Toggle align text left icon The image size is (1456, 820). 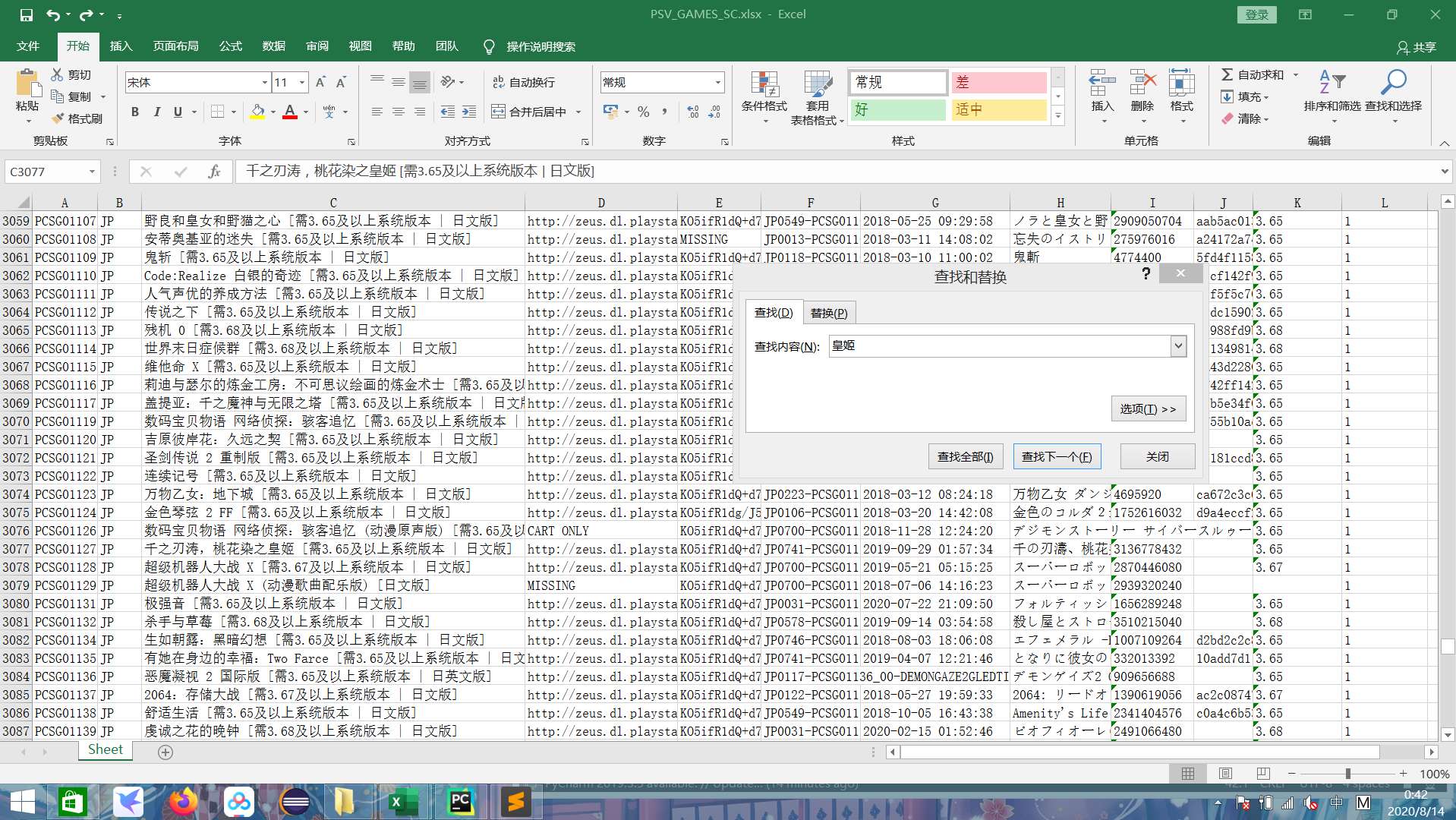click(377, 112)
